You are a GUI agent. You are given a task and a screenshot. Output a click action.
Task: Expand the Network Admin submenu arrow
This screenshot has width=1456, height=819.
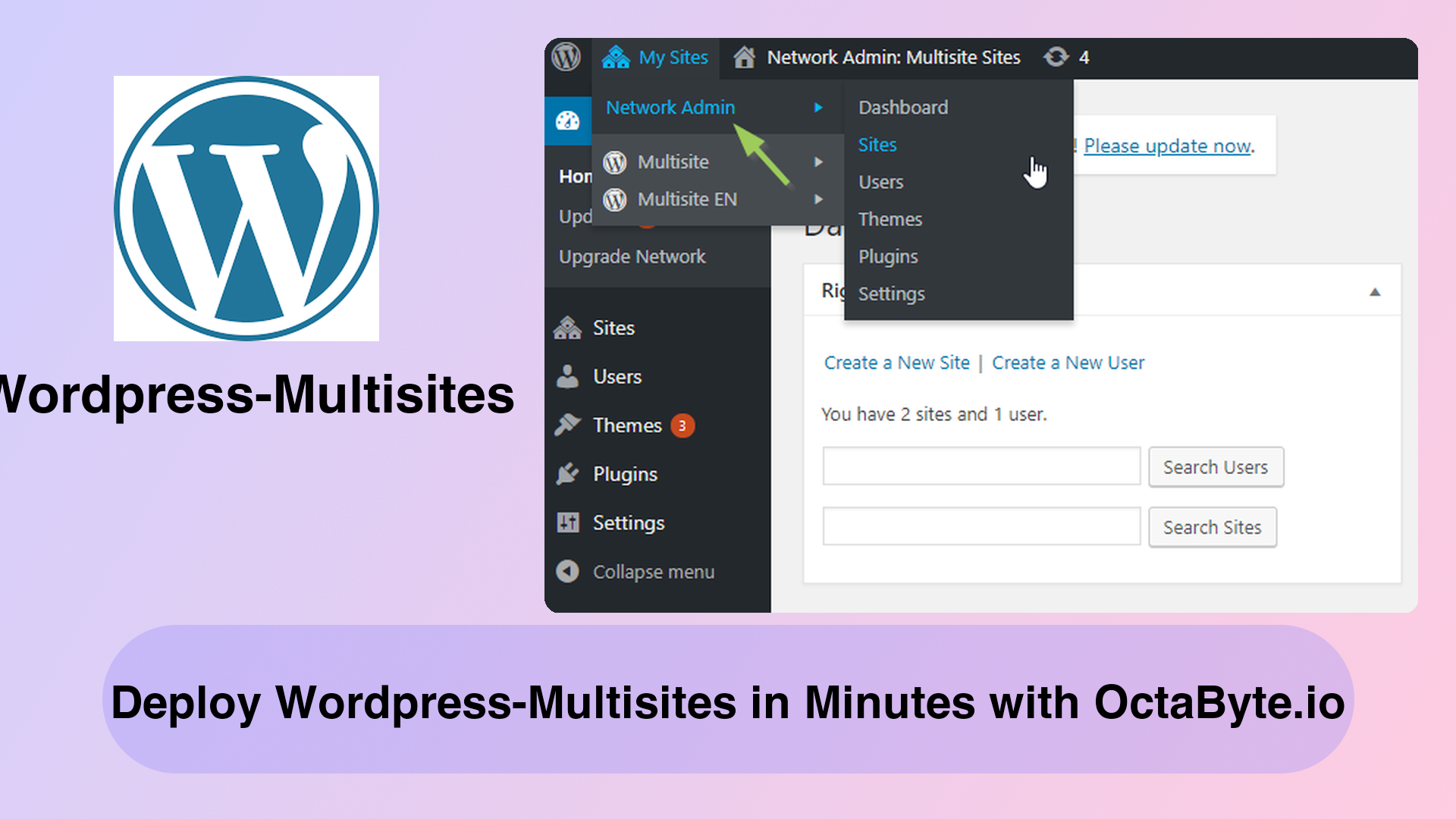[x=820, y=107]
